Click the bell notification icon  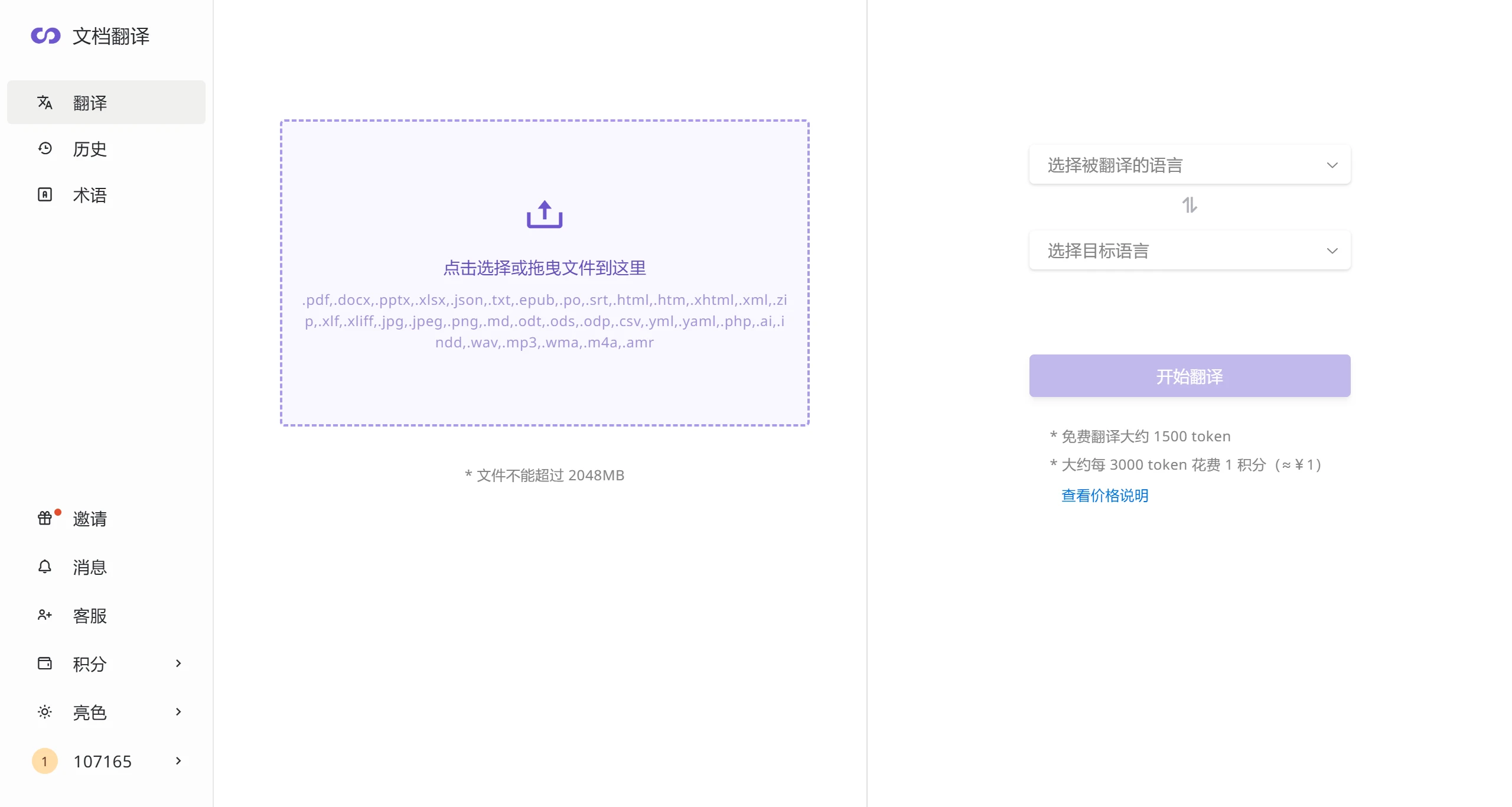point(45,567)
